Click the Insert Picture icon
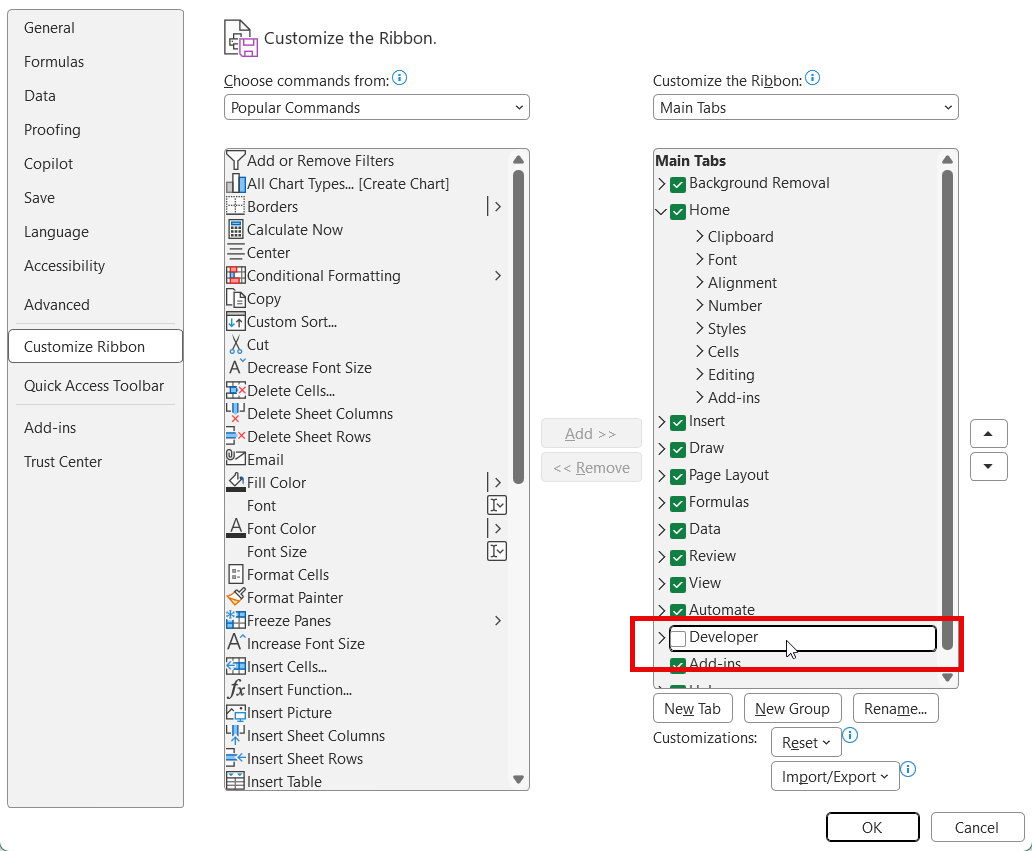1032x851 pixels. coord(236,713)
